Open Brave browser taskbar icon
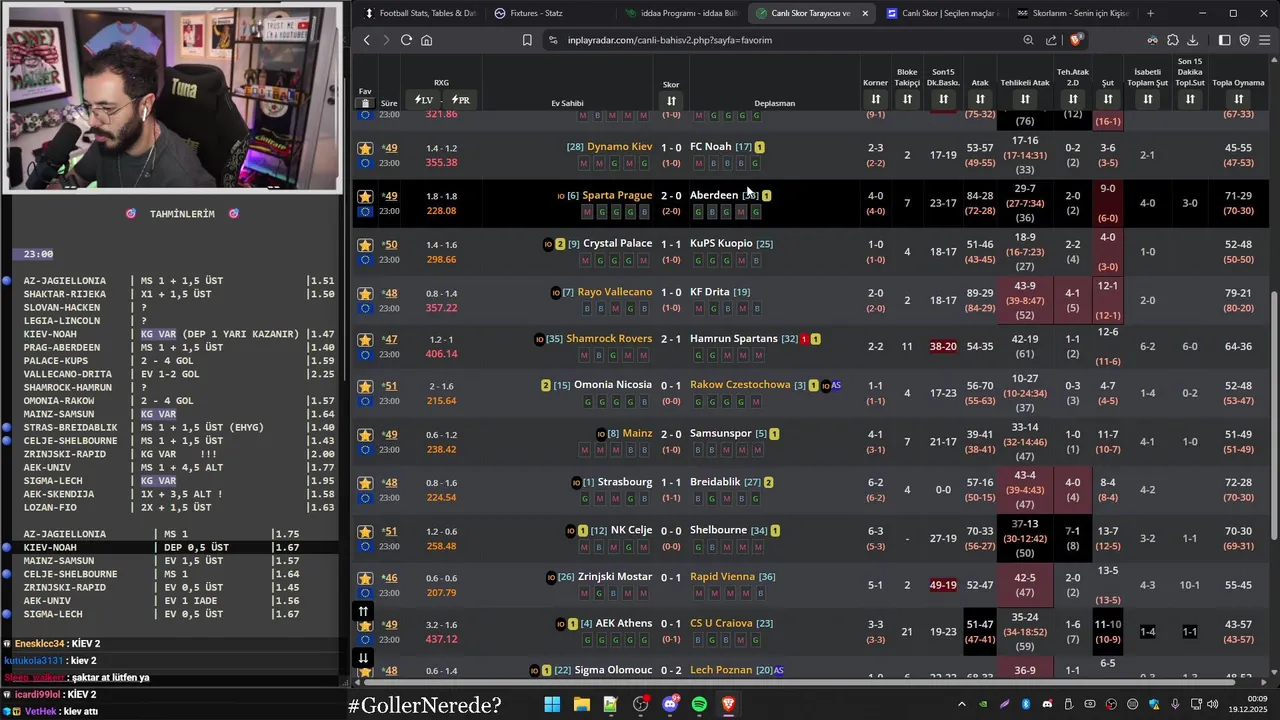This screenshot has height=720, width=1280. 728,704
